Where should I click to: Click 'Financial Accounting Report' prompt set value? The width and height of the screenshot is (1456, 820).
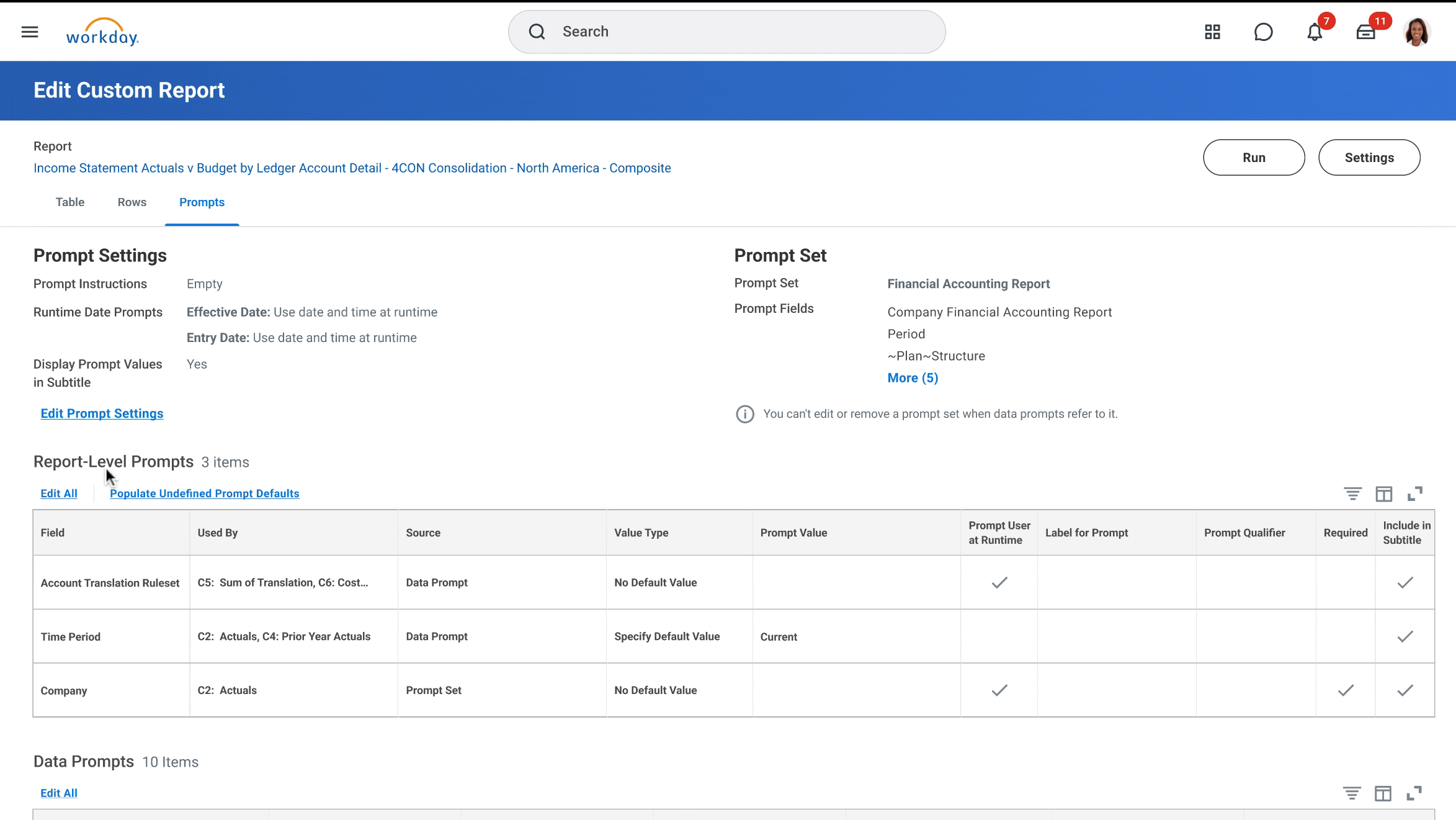(x=968, y=284)
